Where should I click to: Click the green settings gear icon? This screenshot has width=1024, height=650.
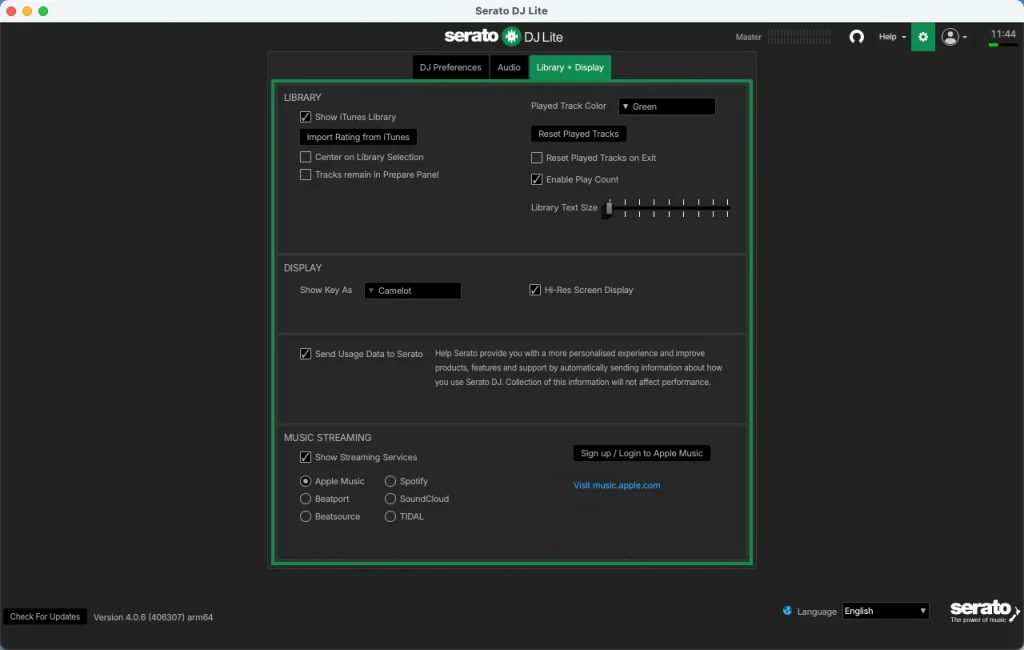pyautogui.click(x=922, y=37)
